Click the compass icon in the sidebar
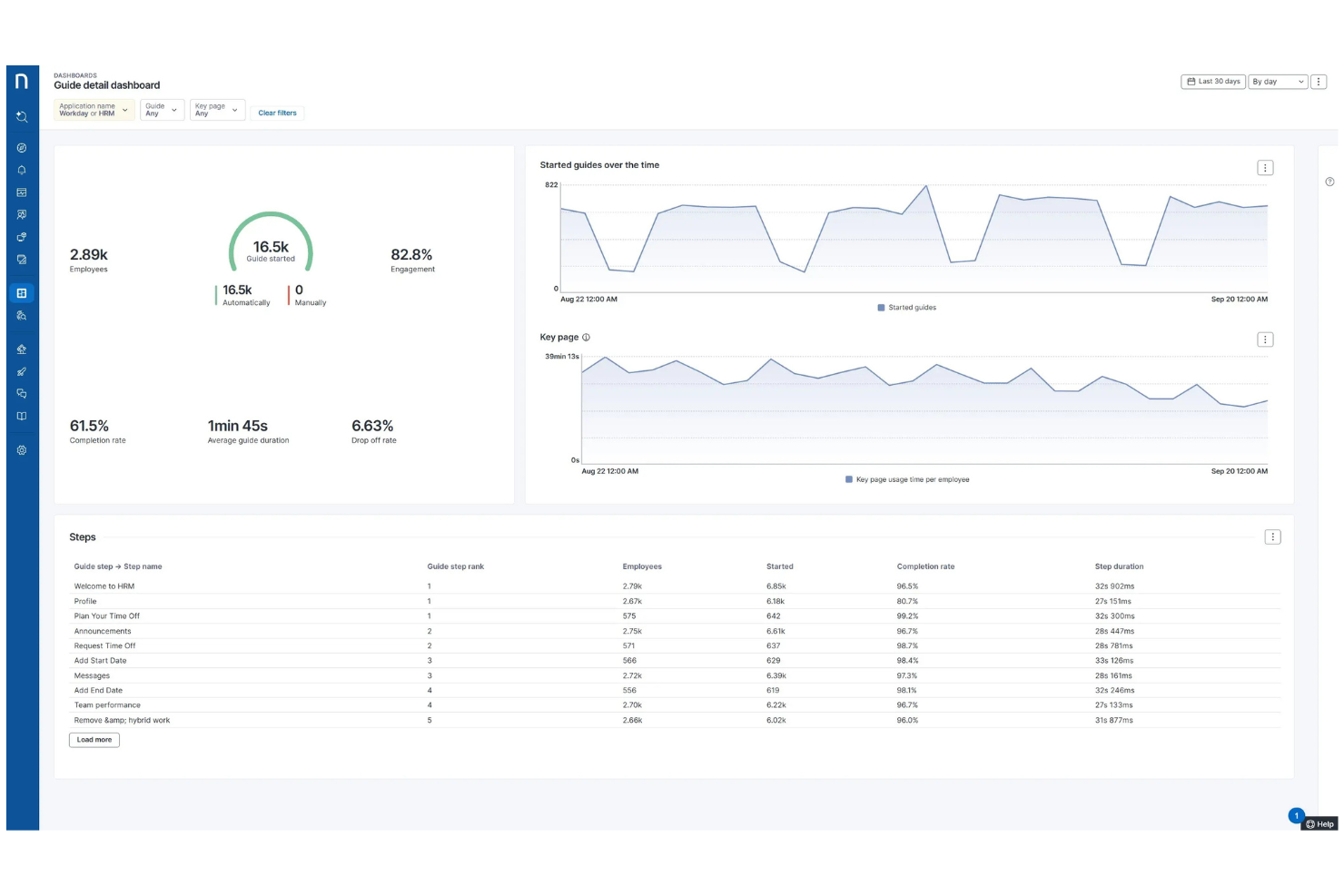Viewport: 1344px width, 896px height. pyautogui.click(x=22, y=148)
